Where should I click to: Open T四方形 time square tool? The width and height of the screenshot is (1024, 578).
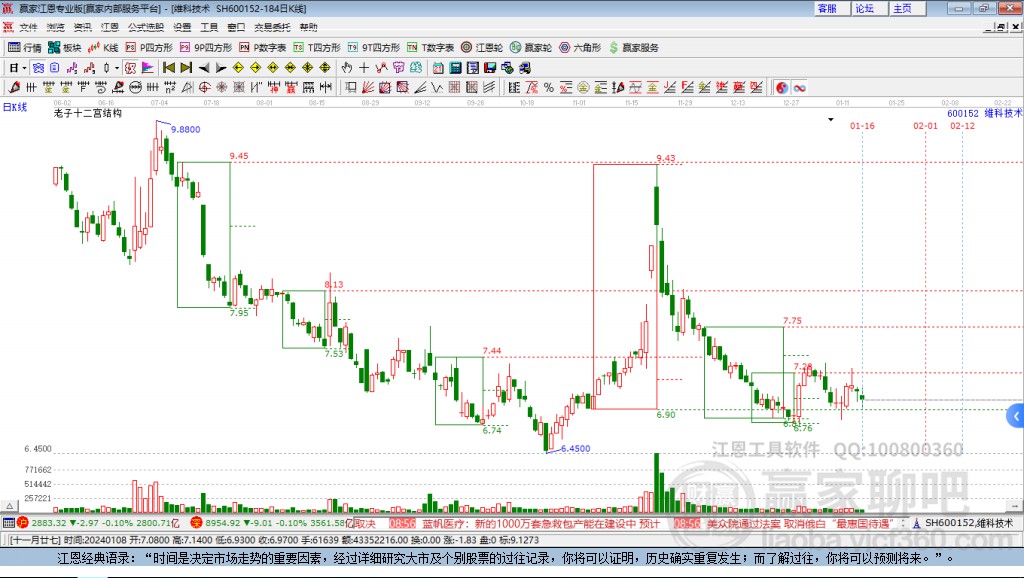tap(317, 48)
